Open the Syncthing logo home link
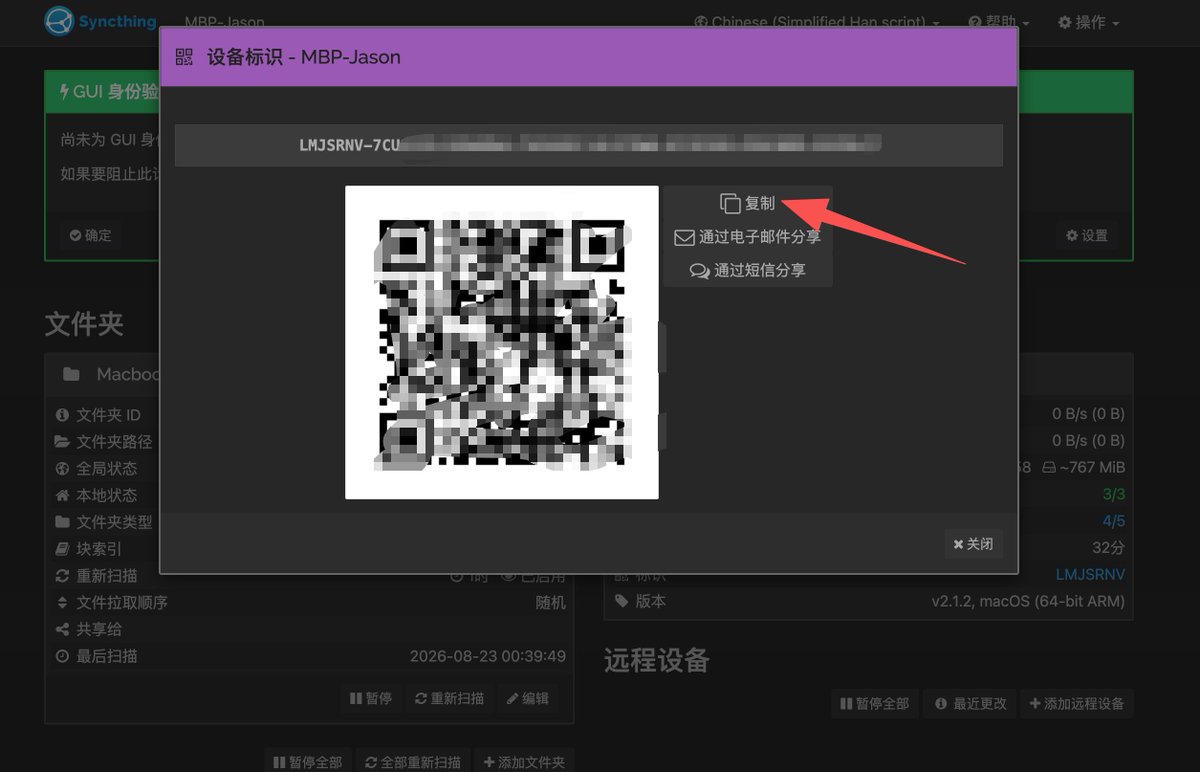Viewport: 1200px width, 772px height. tap(100, 21)
